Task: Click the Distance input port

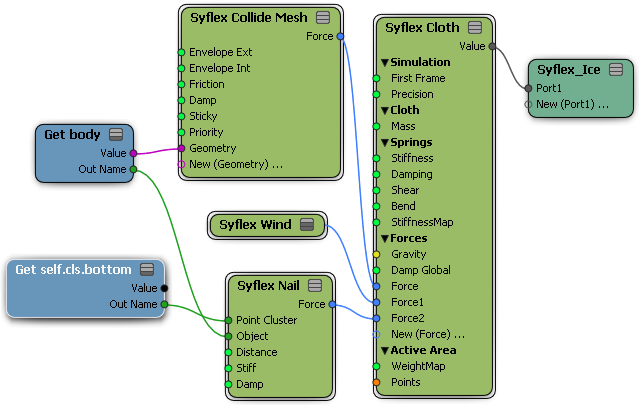Action: [229, 352]
